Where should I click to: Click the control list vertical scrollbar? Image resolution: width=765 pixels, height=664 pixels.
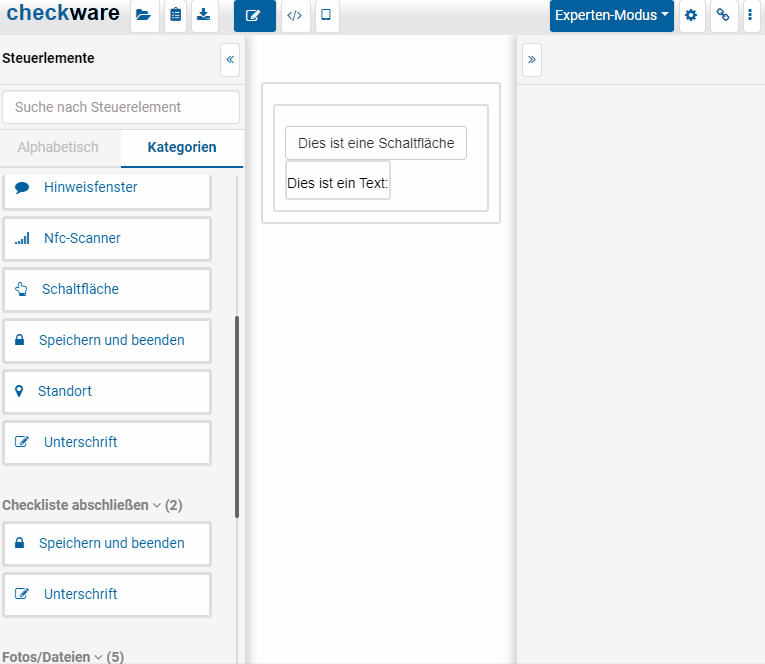[x=237, y=416]
